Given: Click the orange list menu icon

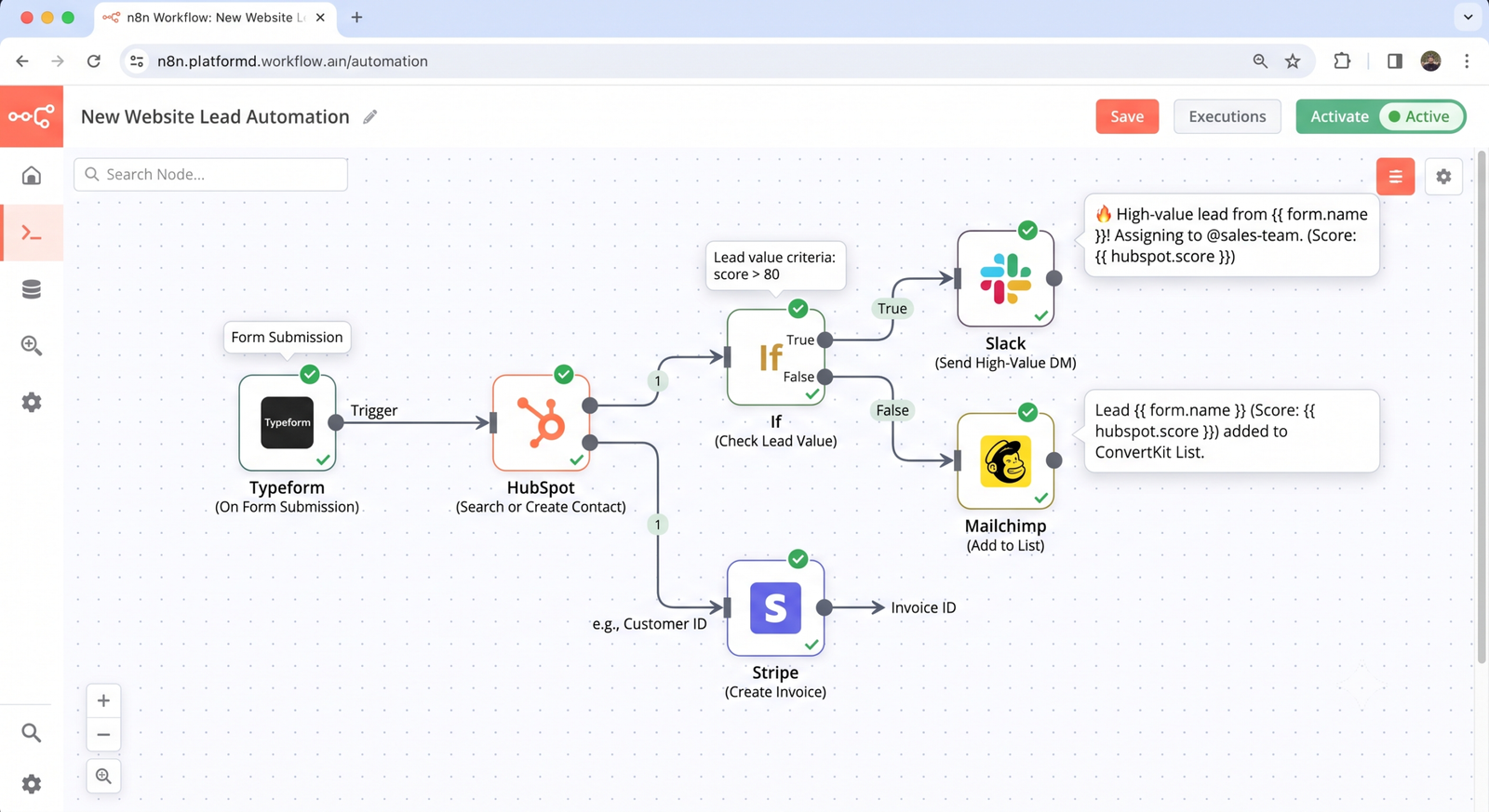Looking at the screenshot, I should (x=1395, y=177).
